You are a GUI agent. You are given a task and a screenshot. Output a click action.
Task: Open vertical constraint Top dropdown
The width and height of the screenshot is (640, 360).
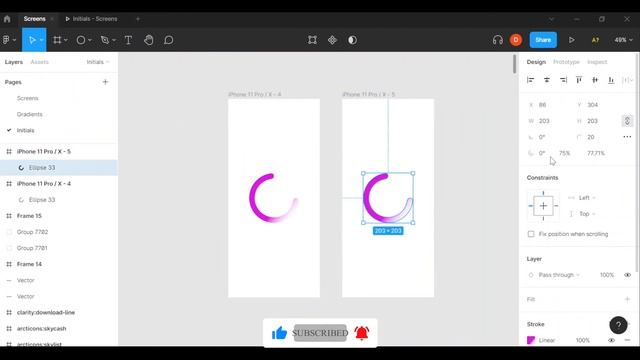587,214
